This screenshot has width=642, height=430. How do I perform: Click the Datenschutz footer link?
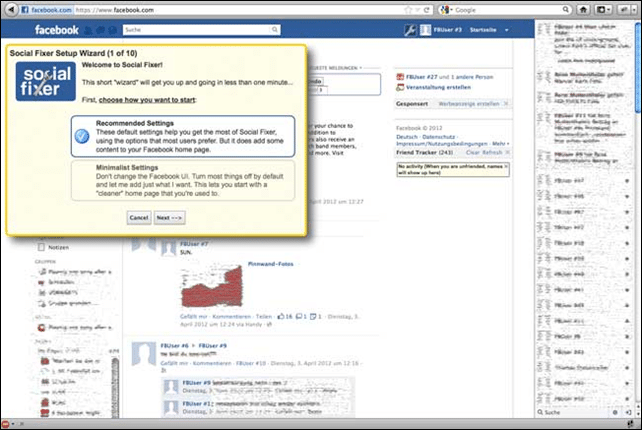[x=439, y=137]
